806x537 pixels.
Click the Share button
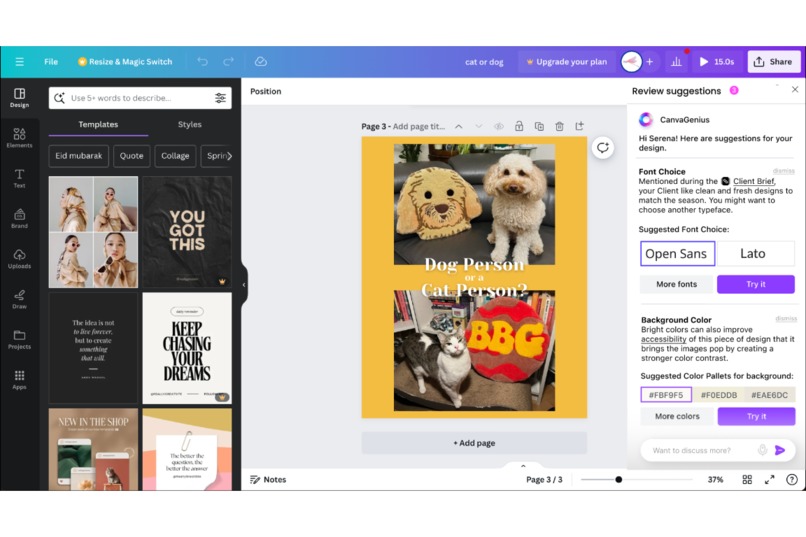[773, 62]
